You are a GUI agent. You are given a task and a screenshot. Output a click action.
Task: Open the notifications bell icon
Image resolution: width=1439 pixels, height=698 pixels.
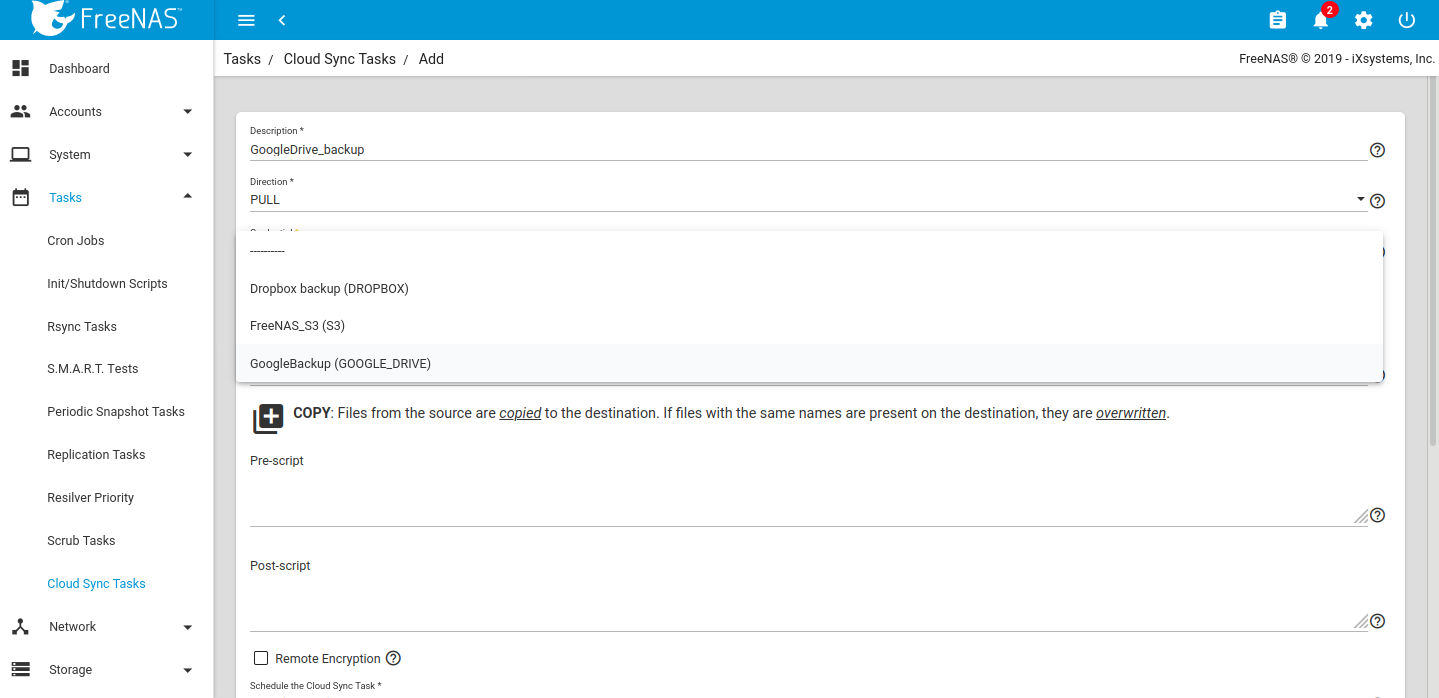[x=1321, y=20]
